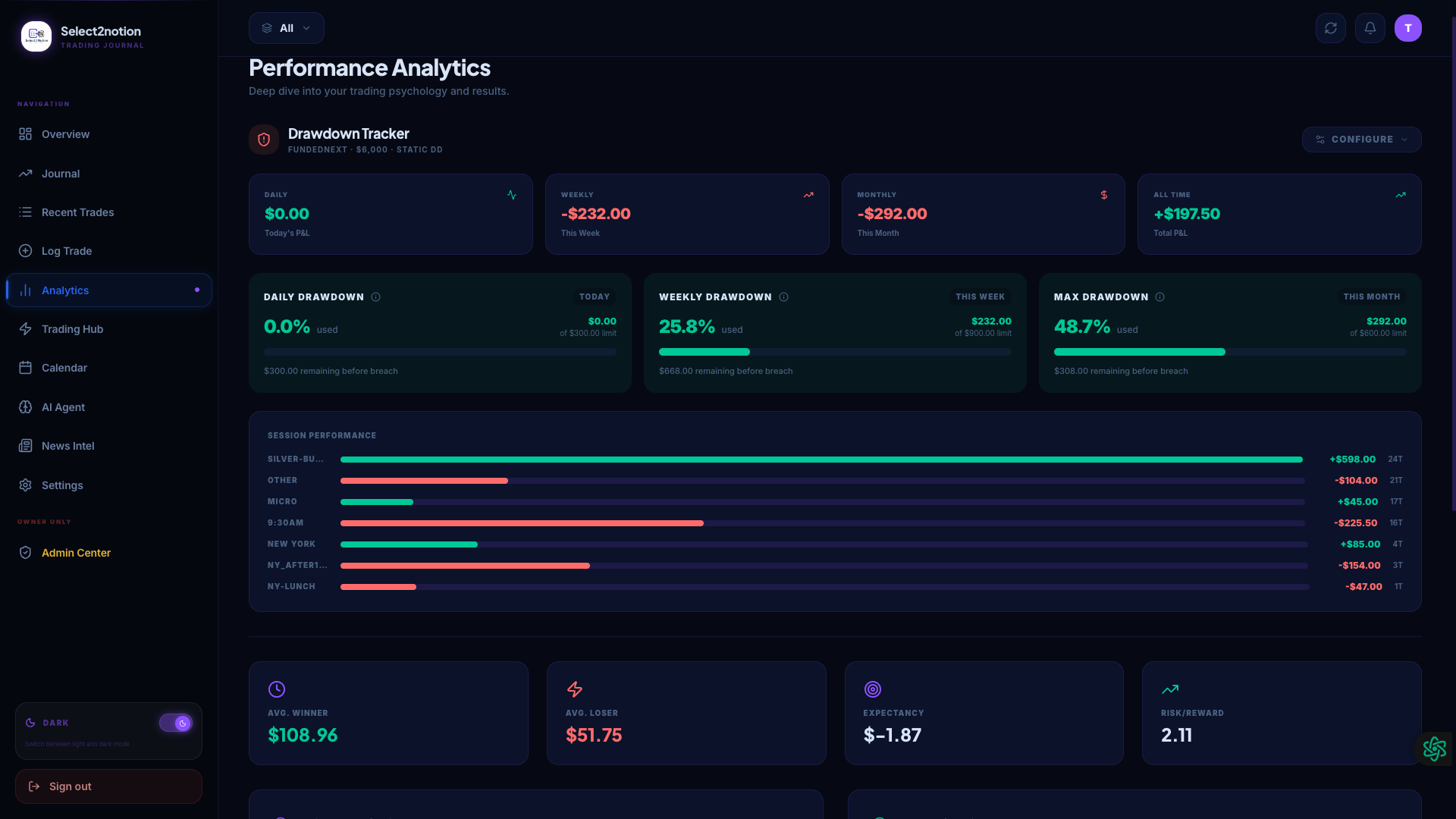Click the AI Agent brain icon
The width and height of the screenshot is (1456, 819).
coord(25,407)
